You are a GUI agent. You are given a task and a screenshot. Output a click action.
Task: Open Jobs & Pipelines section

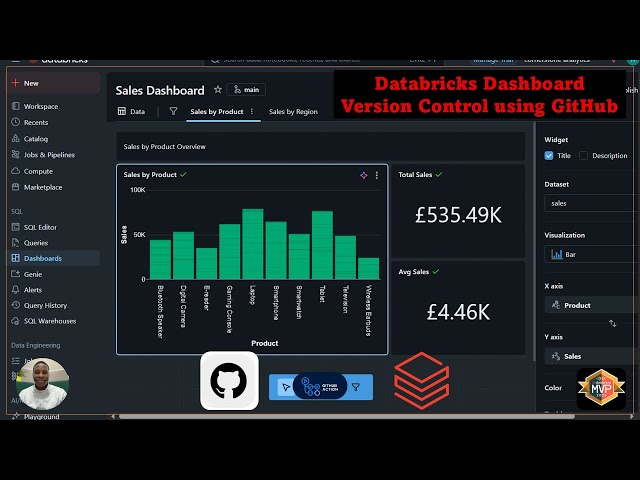(49, 155)
